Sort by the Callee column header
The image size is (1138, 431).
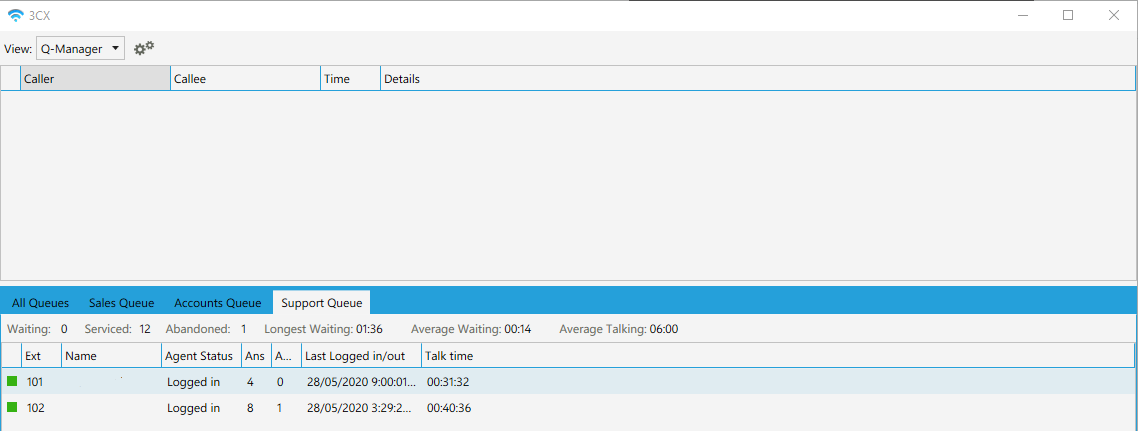pos(246,78)
